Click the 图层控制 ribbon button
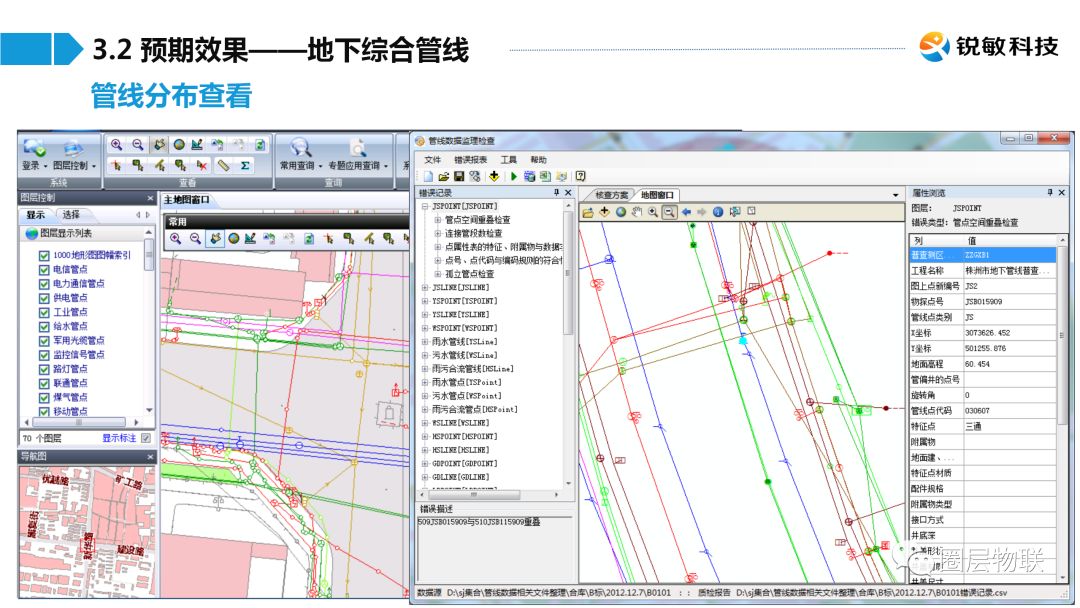This screenshot has height=608, width=1080. tap(74, 156)
